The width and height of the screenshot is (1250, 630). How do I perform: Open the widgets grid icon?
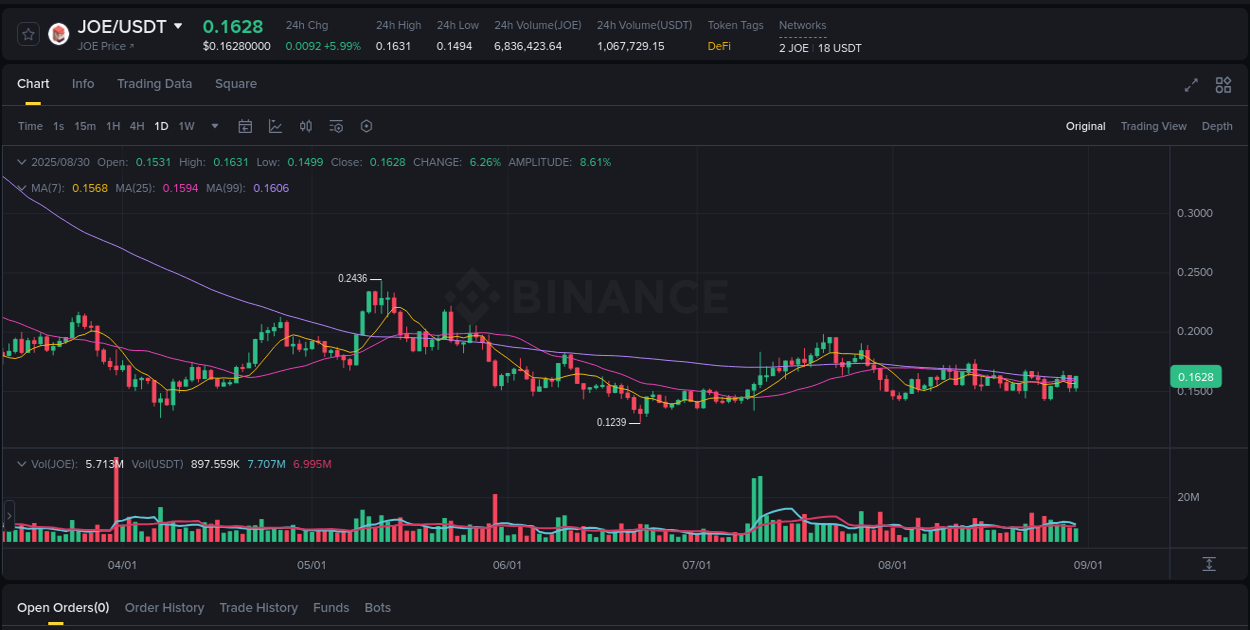click(1223, 85)
